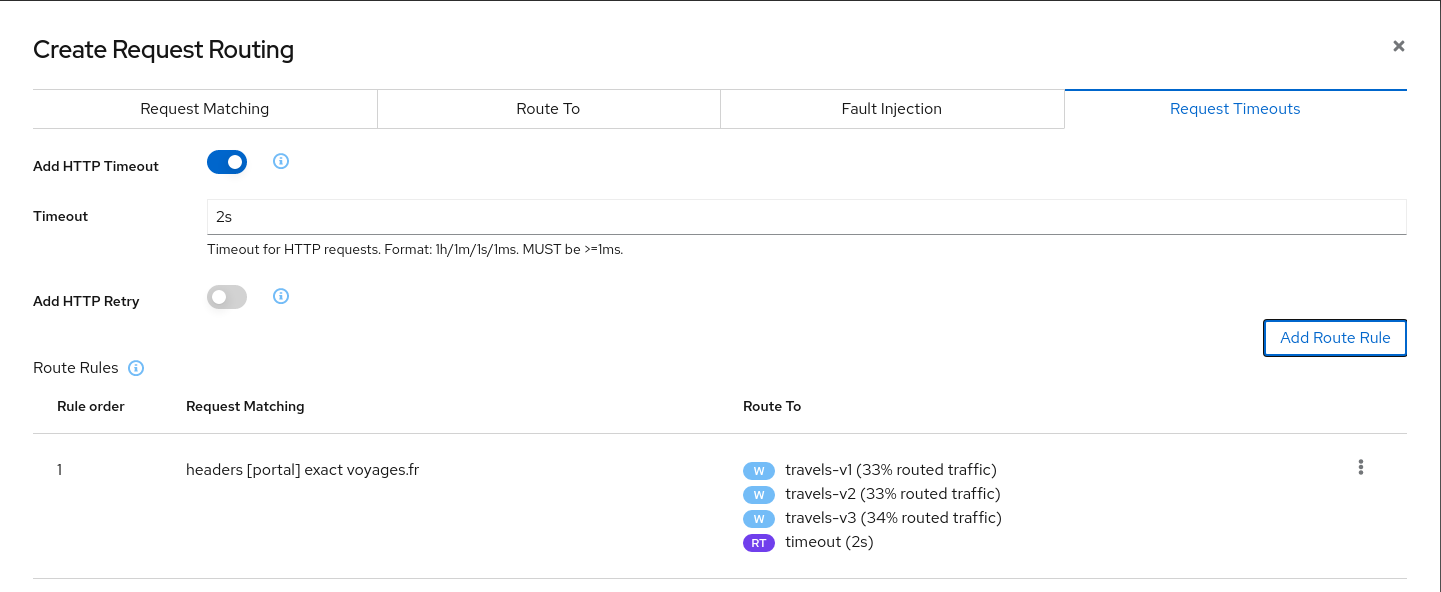Click the Route Rules info icon

(x=137, y=368)
